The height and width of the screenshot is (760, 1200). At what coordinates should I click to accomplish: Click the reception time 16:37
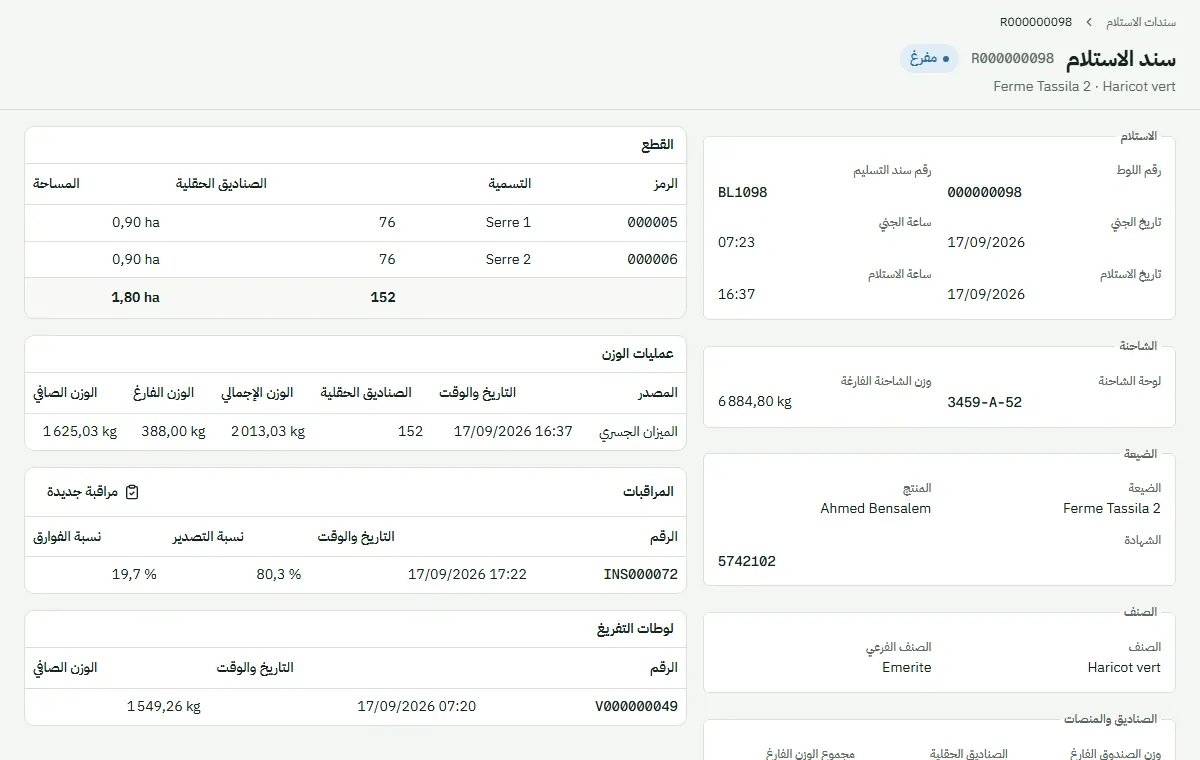click(x=737, y=294)
